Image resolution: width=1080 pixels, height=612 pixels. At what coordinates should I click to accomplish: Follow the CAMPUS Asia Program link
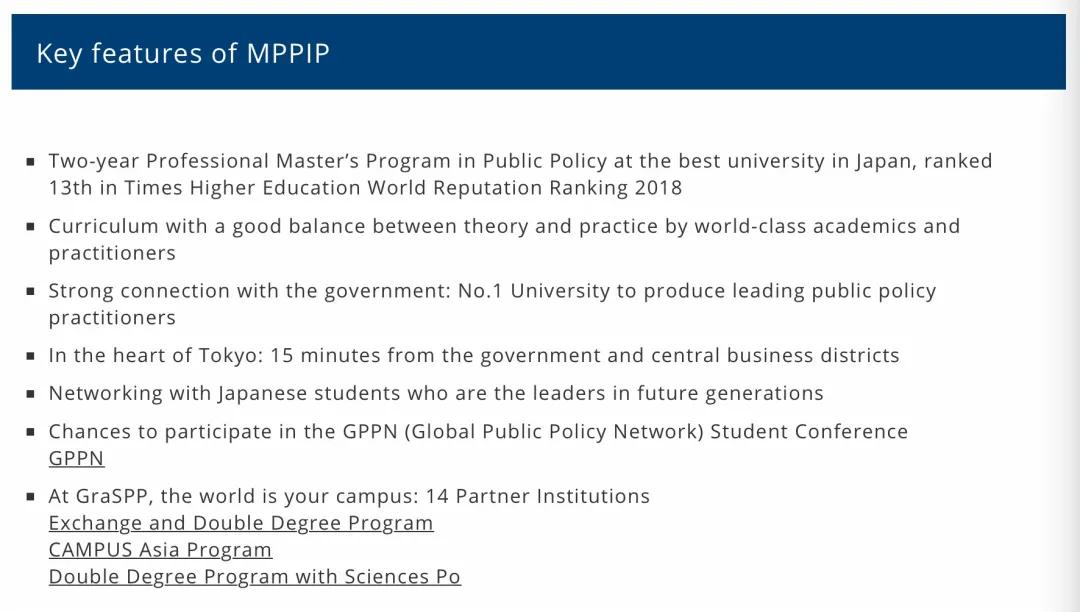(160, 550)
